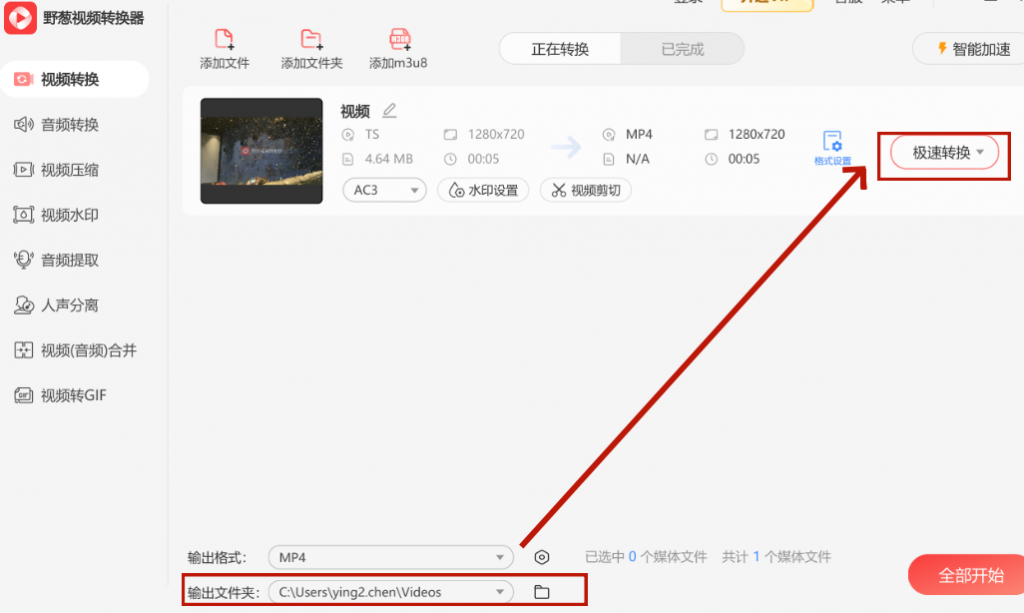1024x613 pixels.
Task: Open 格式设置 format settings for the video
Action: (x=833, y=147)
